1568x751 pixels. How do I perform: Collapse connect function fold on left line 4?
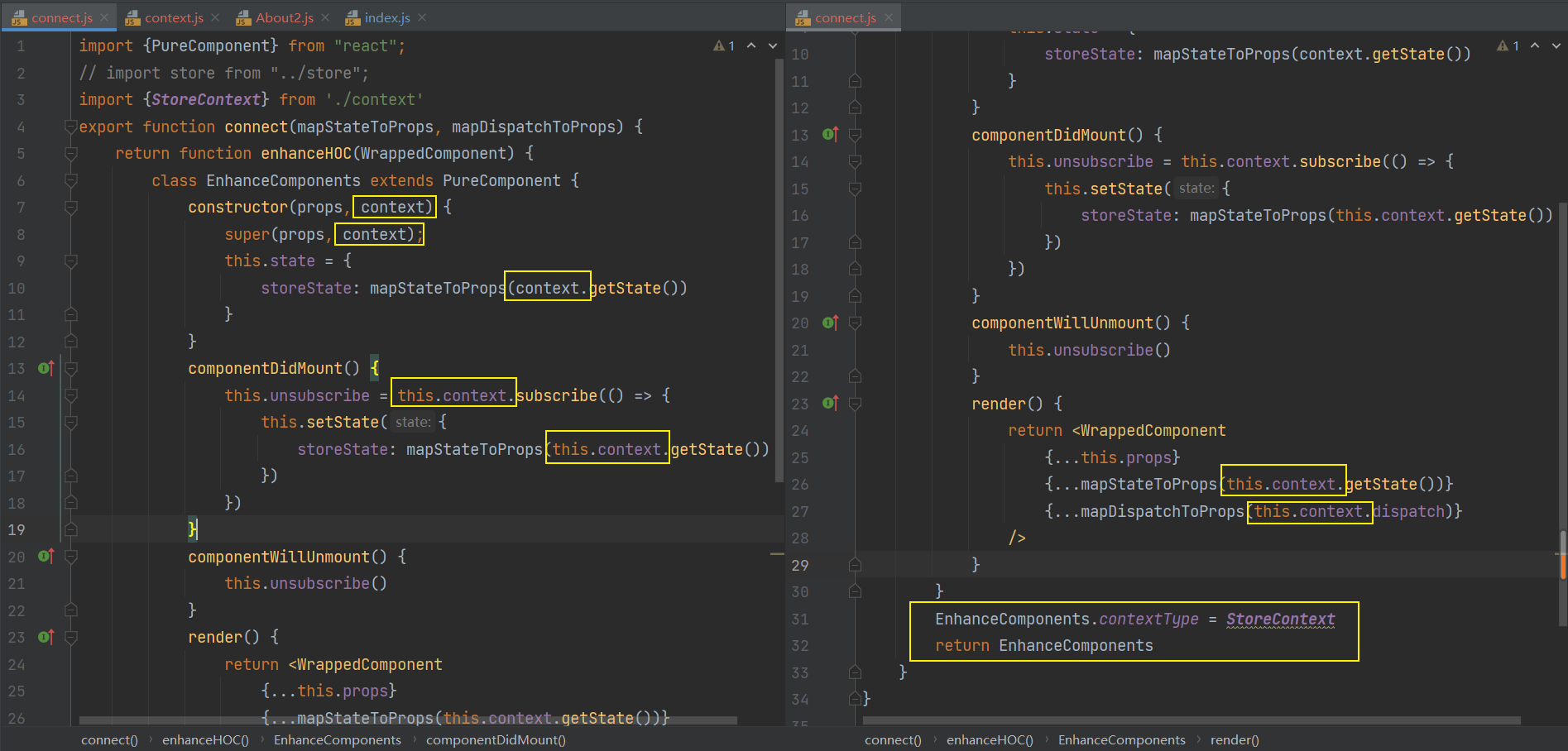[x=71, y=127]
